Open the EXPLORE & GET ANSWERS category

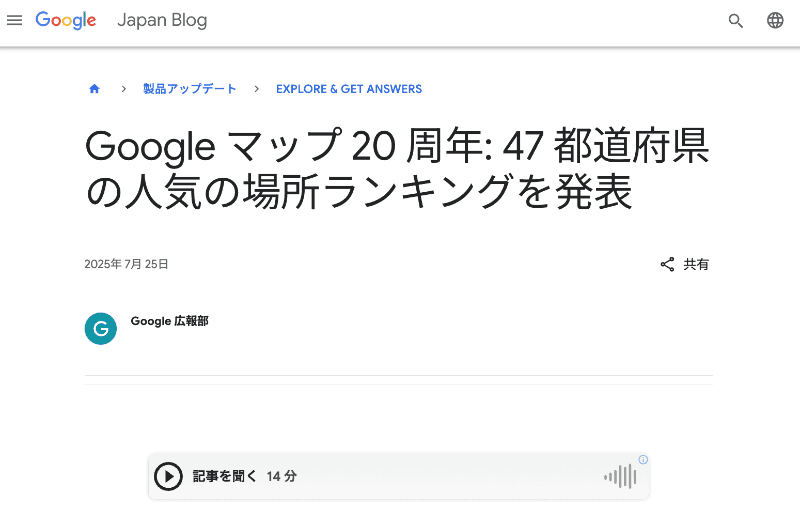point(349,89)
